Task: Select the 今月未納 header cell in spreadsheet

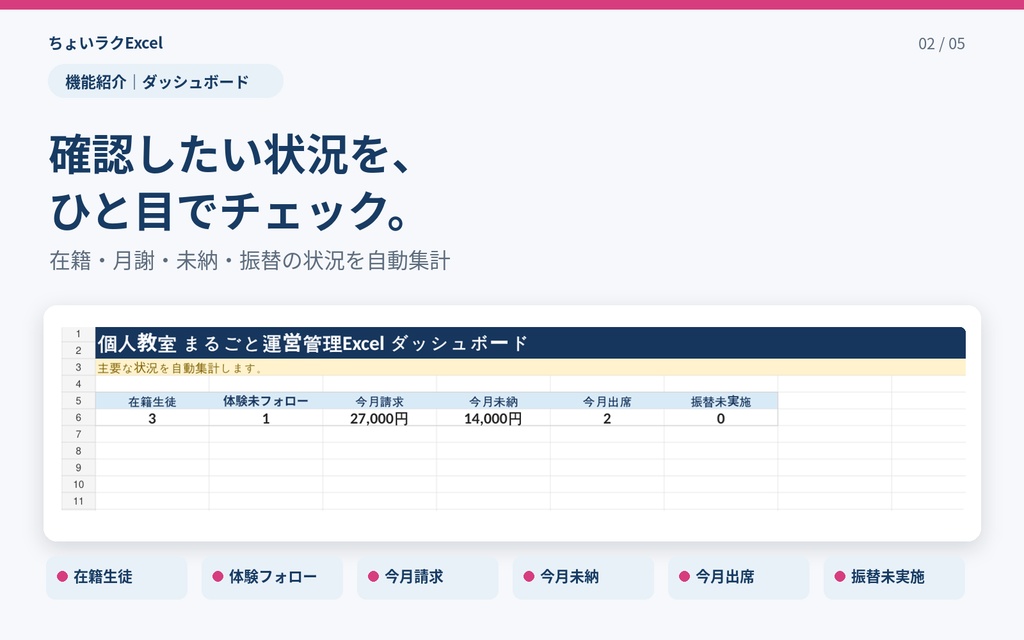Action: click(493, 401)
